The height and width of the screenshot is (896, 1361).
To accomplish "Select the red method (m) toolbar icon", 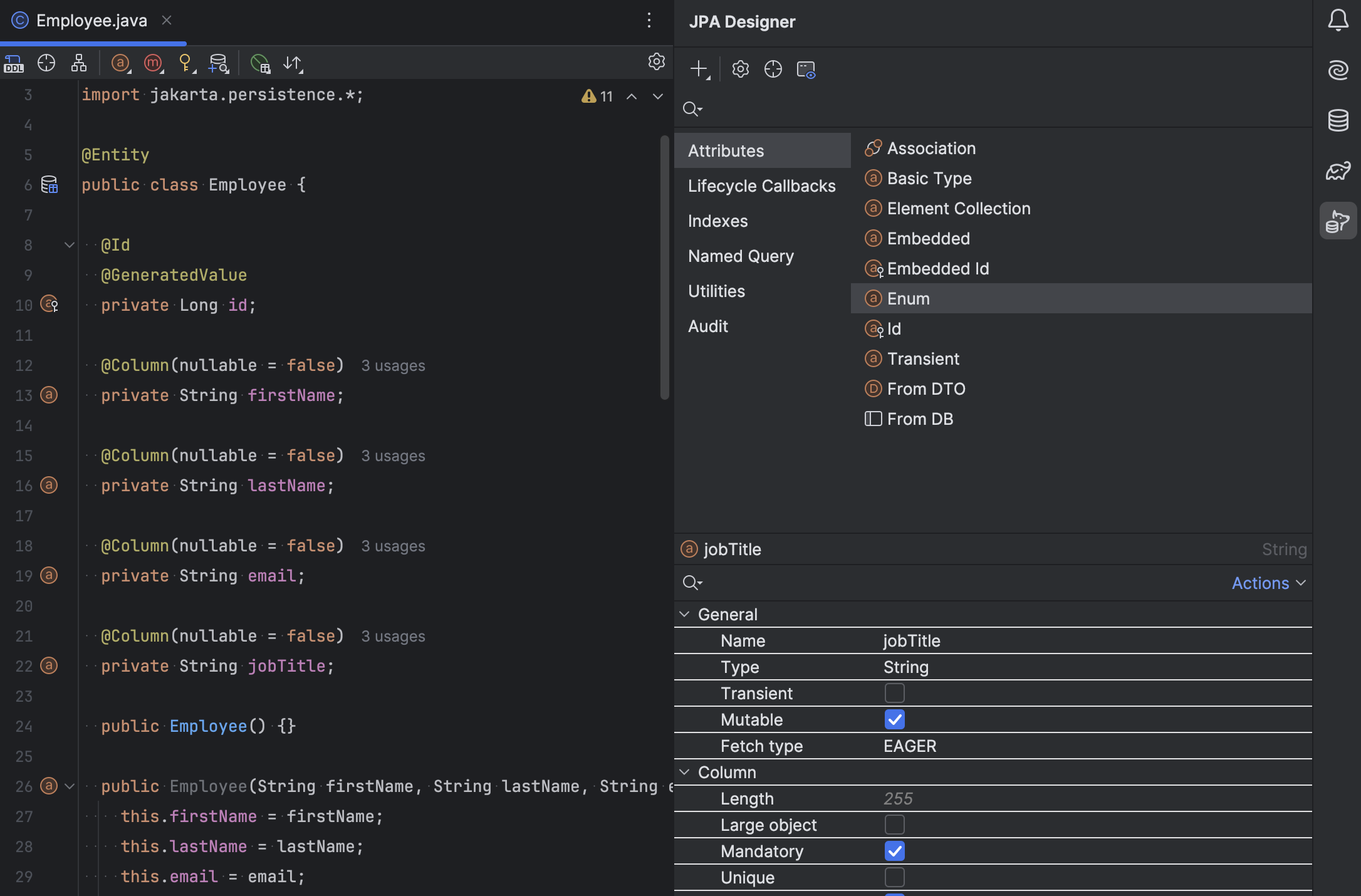I will pos(153,63).
